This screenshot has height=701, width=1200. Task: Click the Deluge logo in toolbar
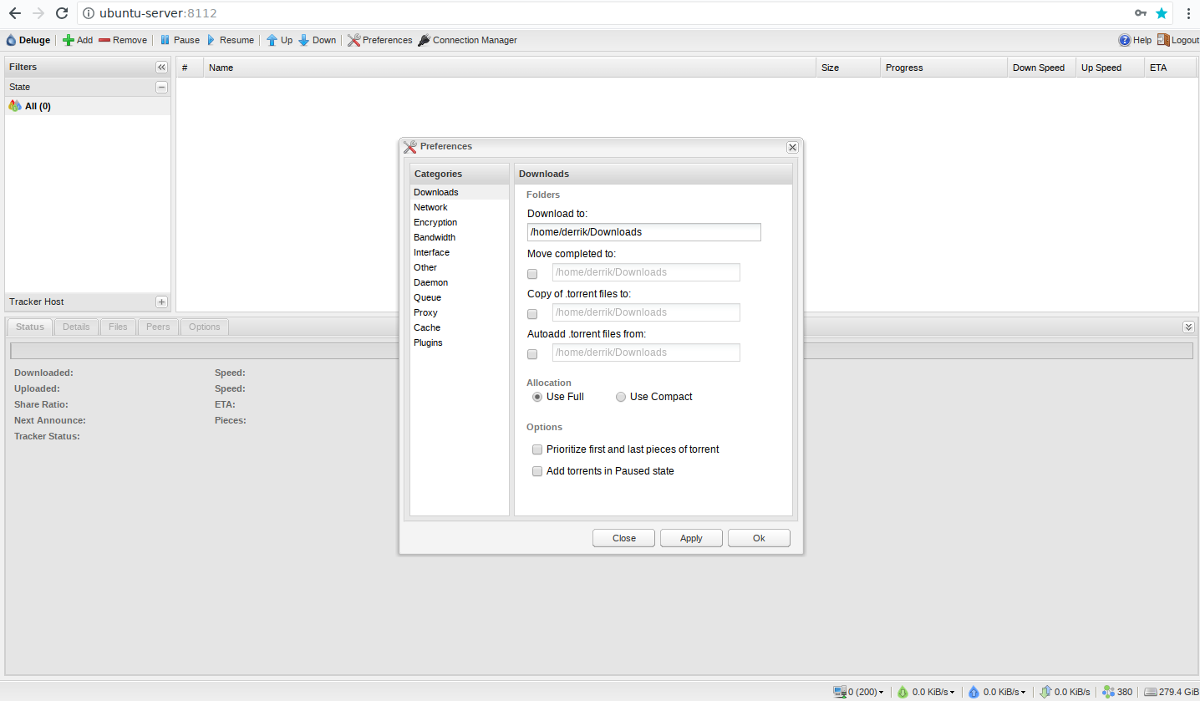28,40
